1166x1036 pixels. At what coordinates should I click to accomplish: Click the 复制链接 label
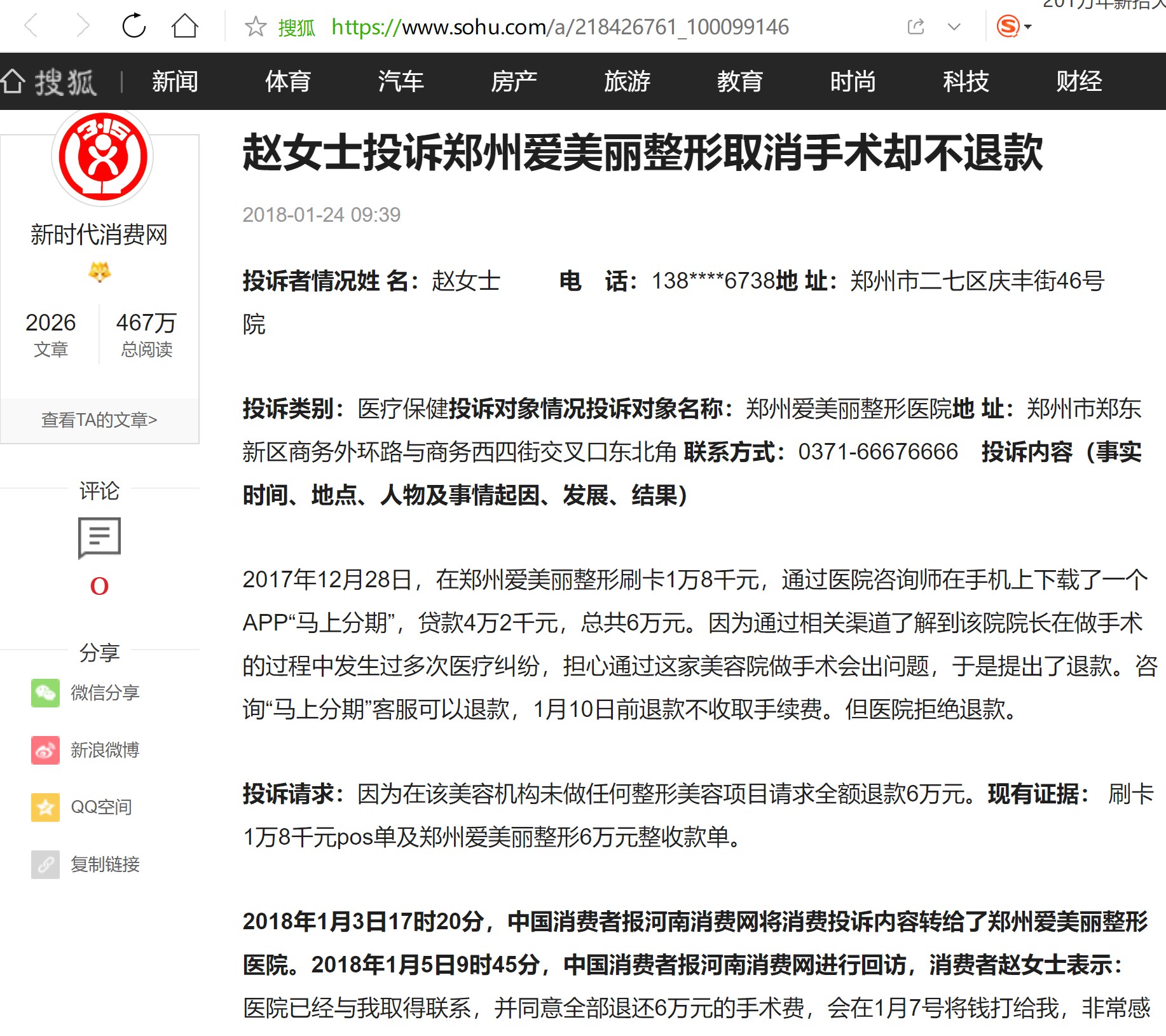[x=105, y=864]
